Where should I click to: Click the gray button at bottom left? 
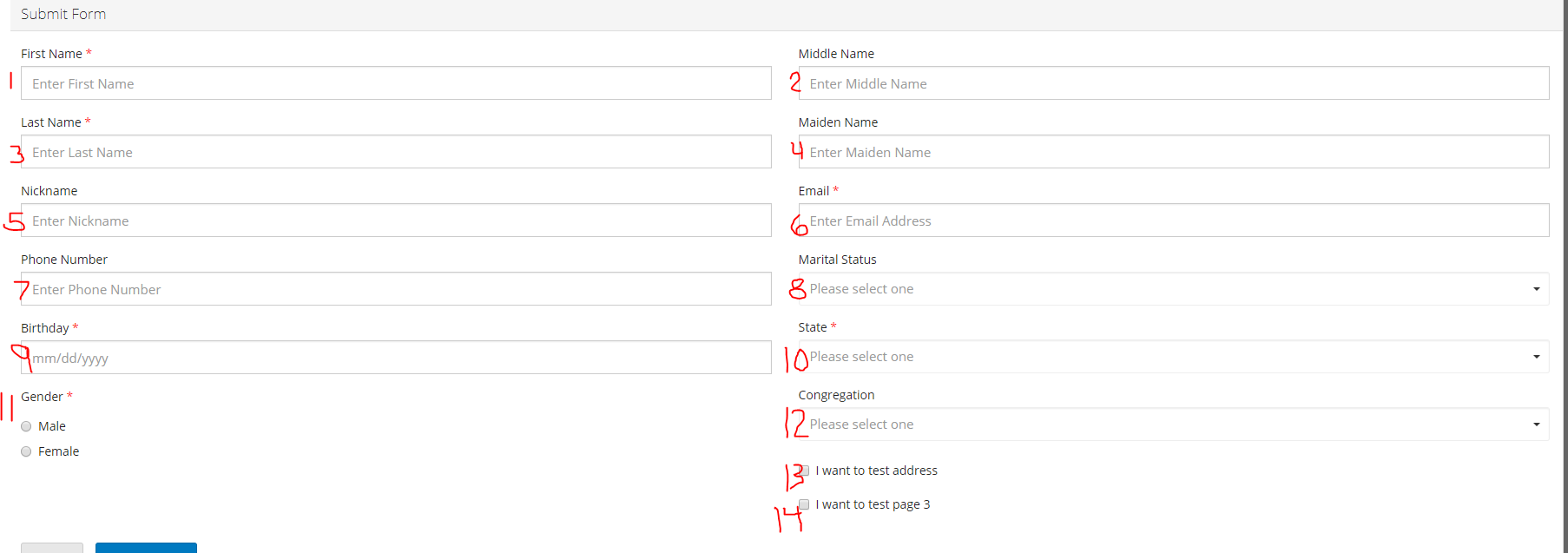[52, 549]
